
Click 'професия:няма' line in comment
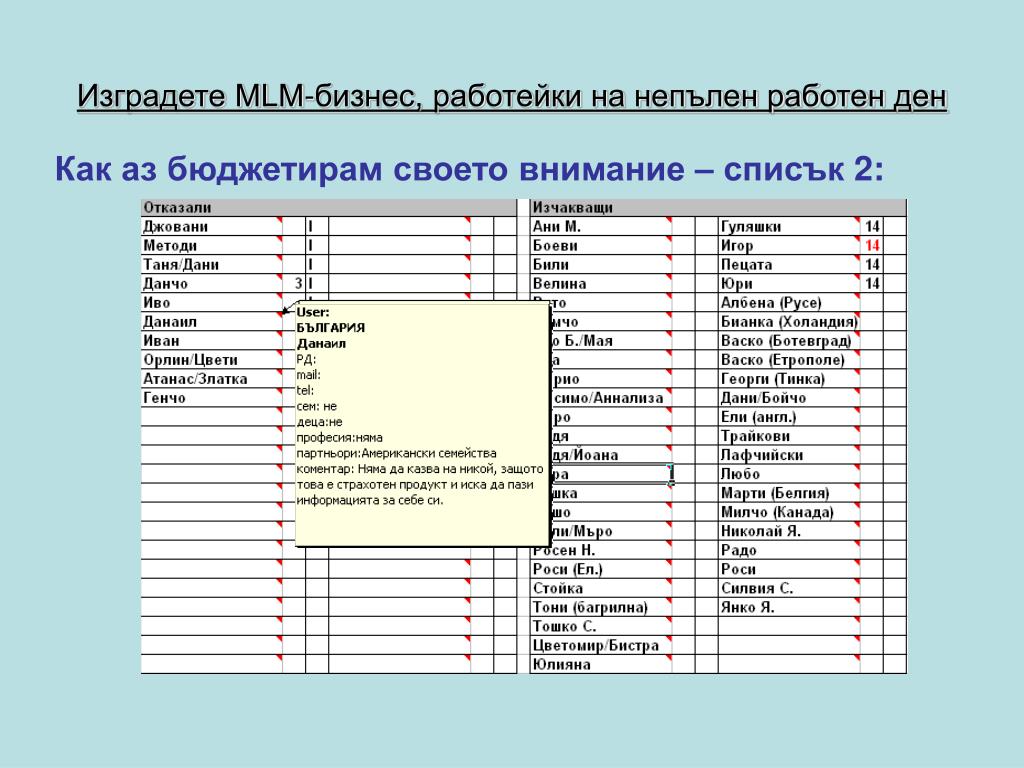pyautogui.click(x=340, y=438)
